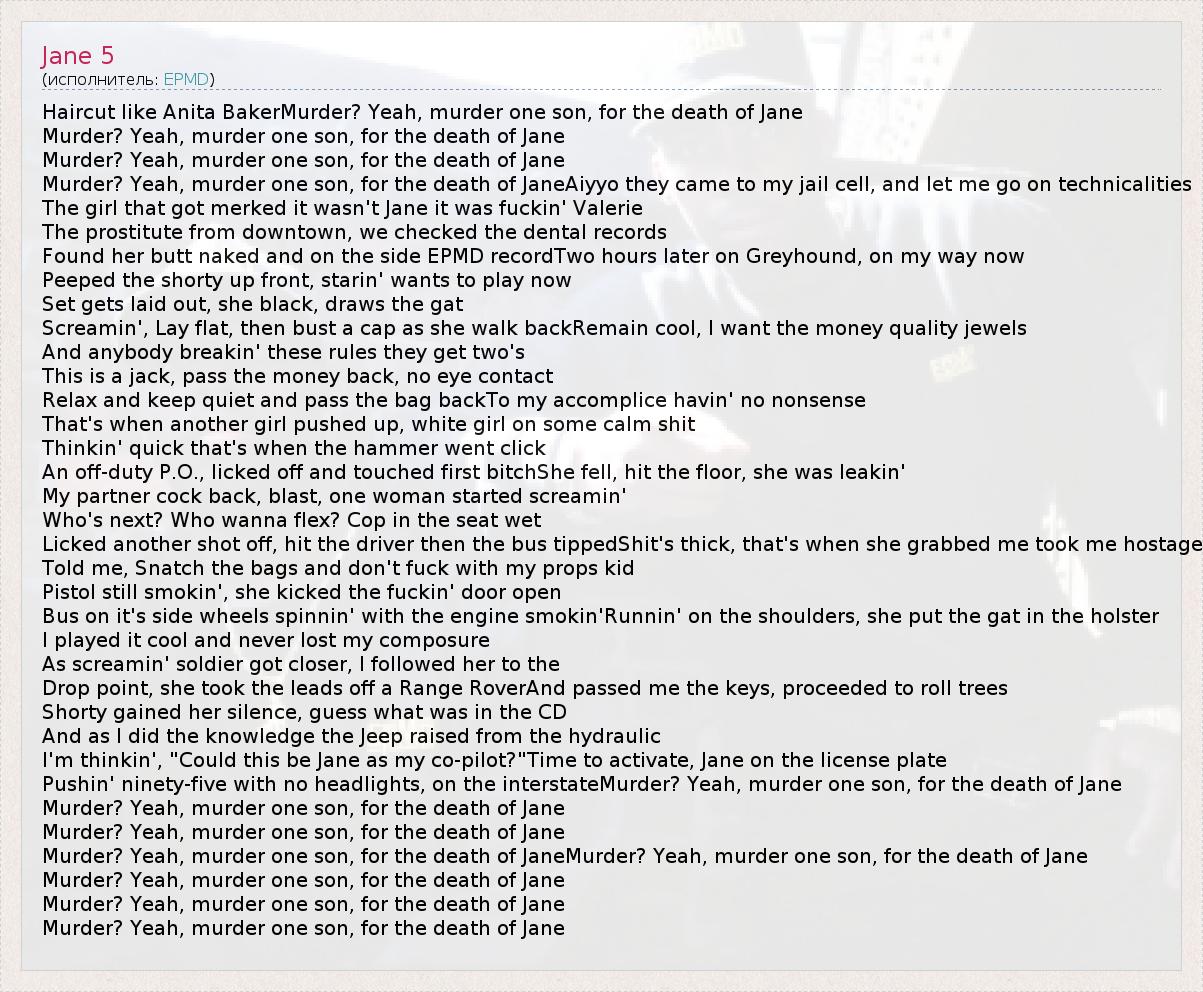1203x992 pixels.
Task: Open the EPMD artist link
Action: tap(187, 79)
